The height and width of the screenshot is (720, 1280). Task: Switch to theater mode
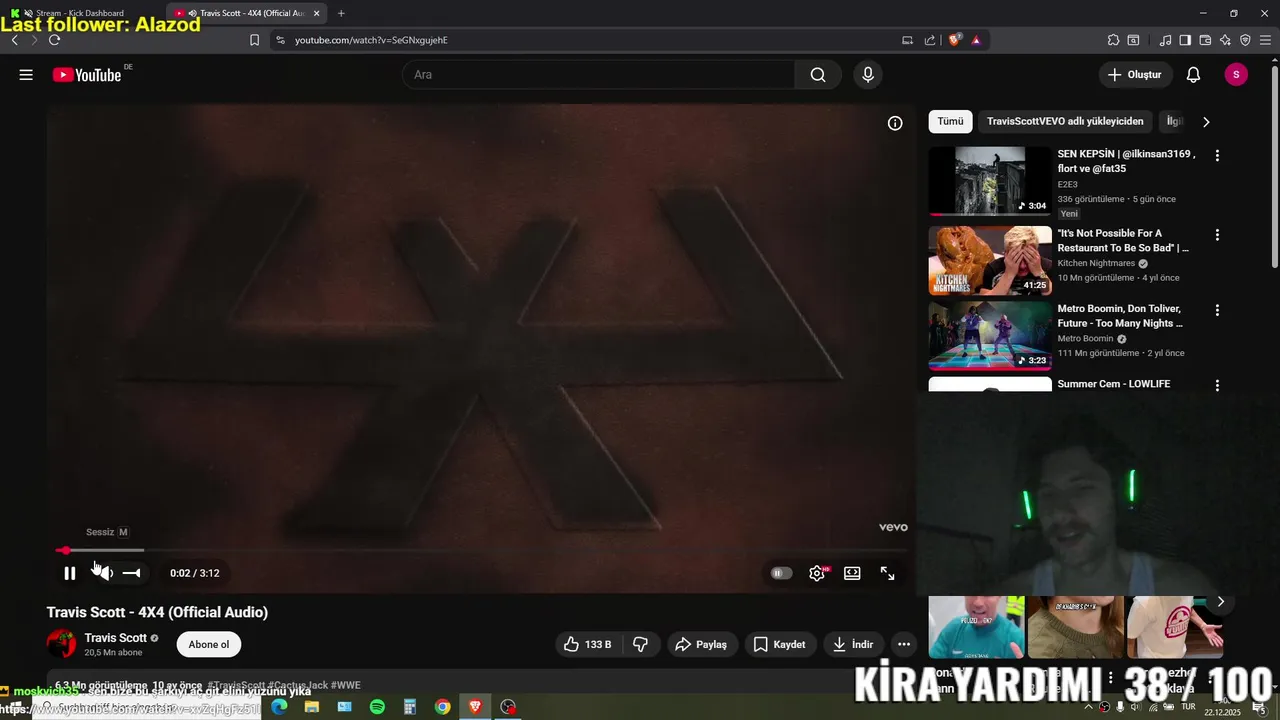[852, 573]
